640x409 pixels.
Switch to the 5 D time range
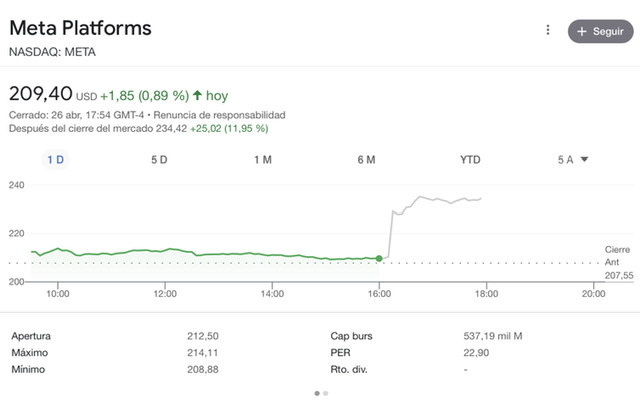tap(159, 160)
